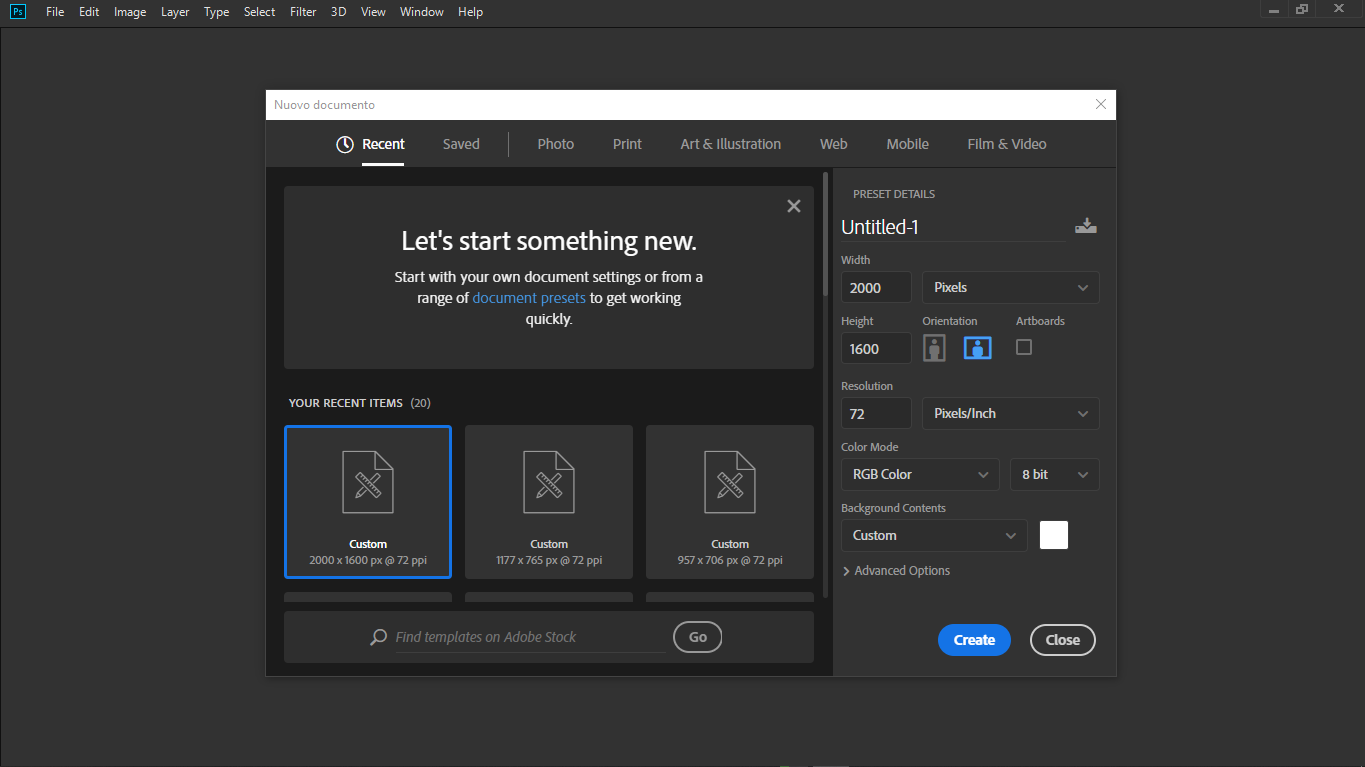Screen dimensions: 1365x767
Task: Select landscape orientation icon
Action: (977, 348)
